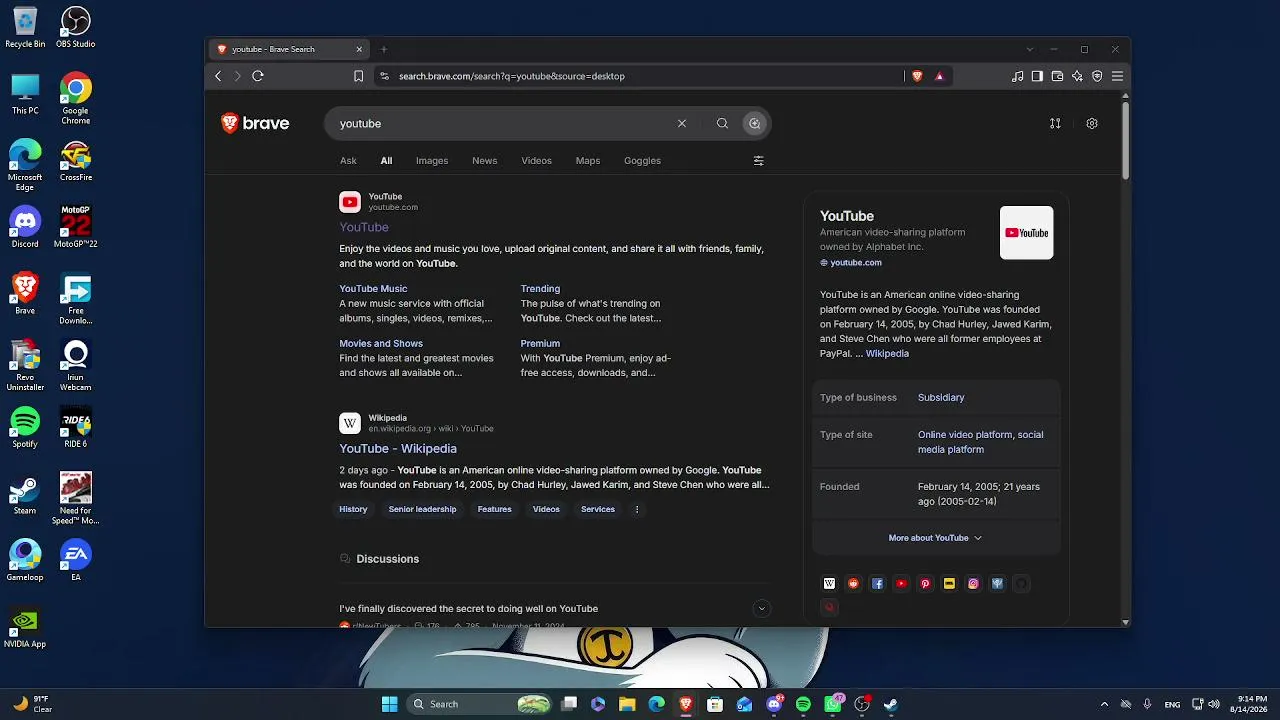Open the Wikipedia profile icon in infobox
The width and height of the screenshot is (1280, 720).
[829, 584]
